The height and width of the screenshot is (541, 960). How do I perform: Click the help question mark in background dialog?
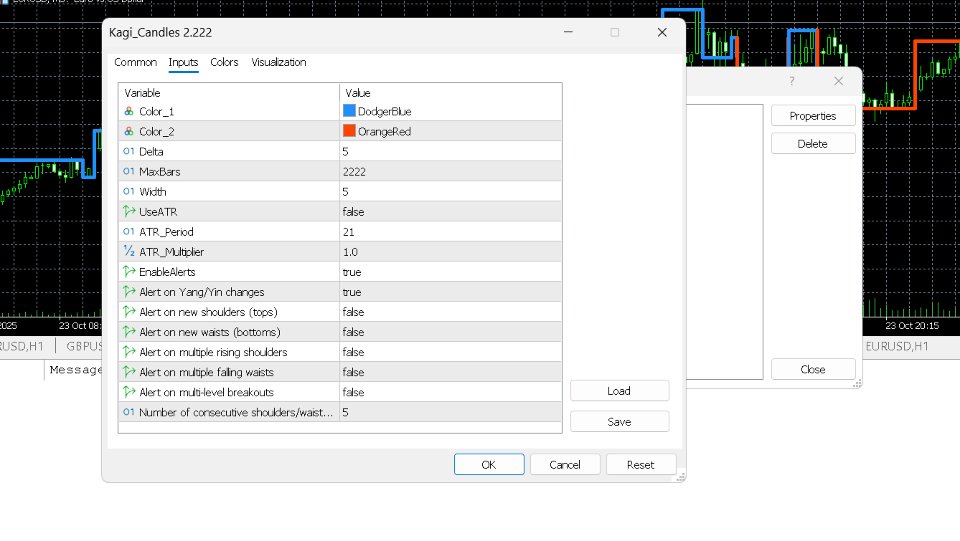pos(792,81)
